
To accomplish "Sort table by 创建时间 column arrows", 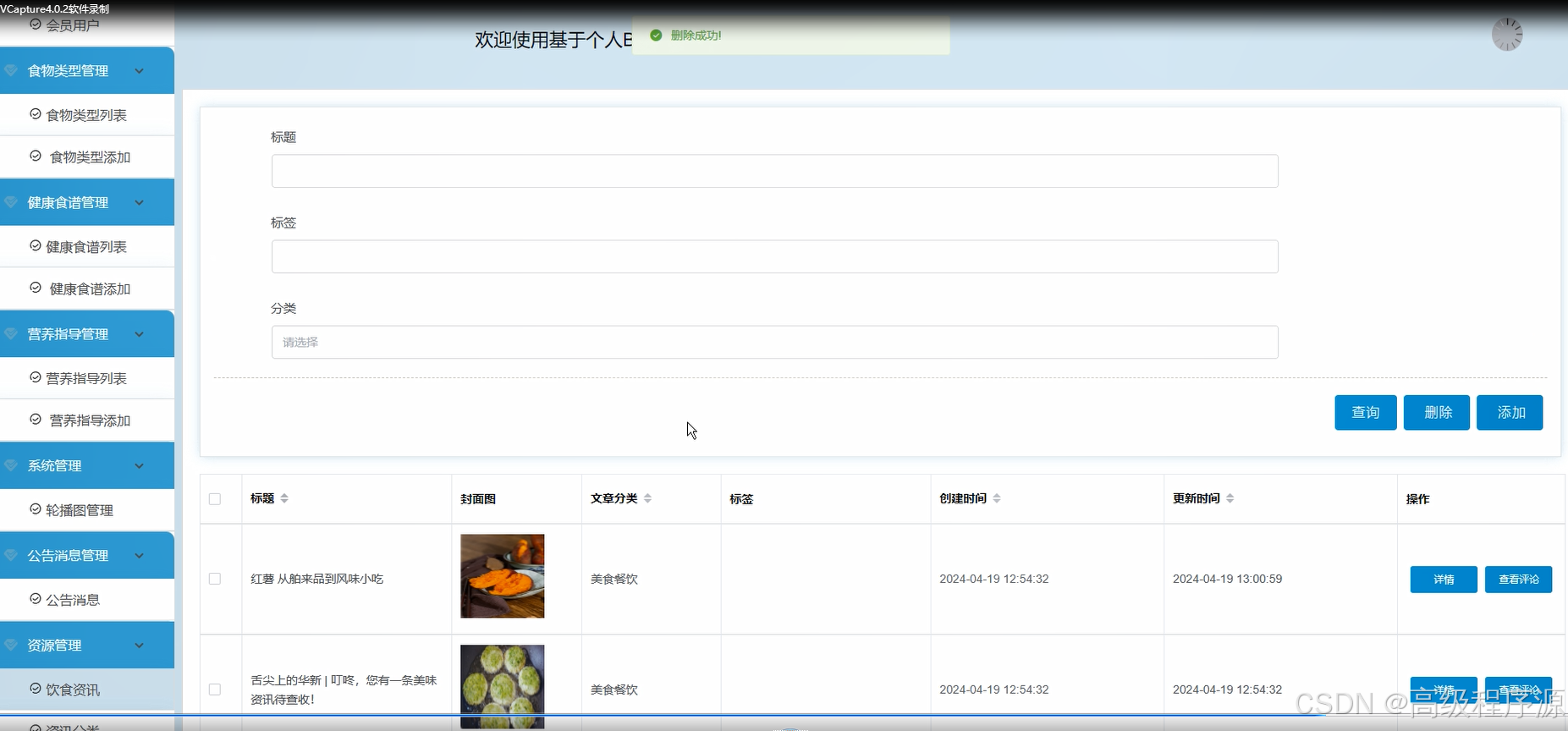I will [997, 498].
